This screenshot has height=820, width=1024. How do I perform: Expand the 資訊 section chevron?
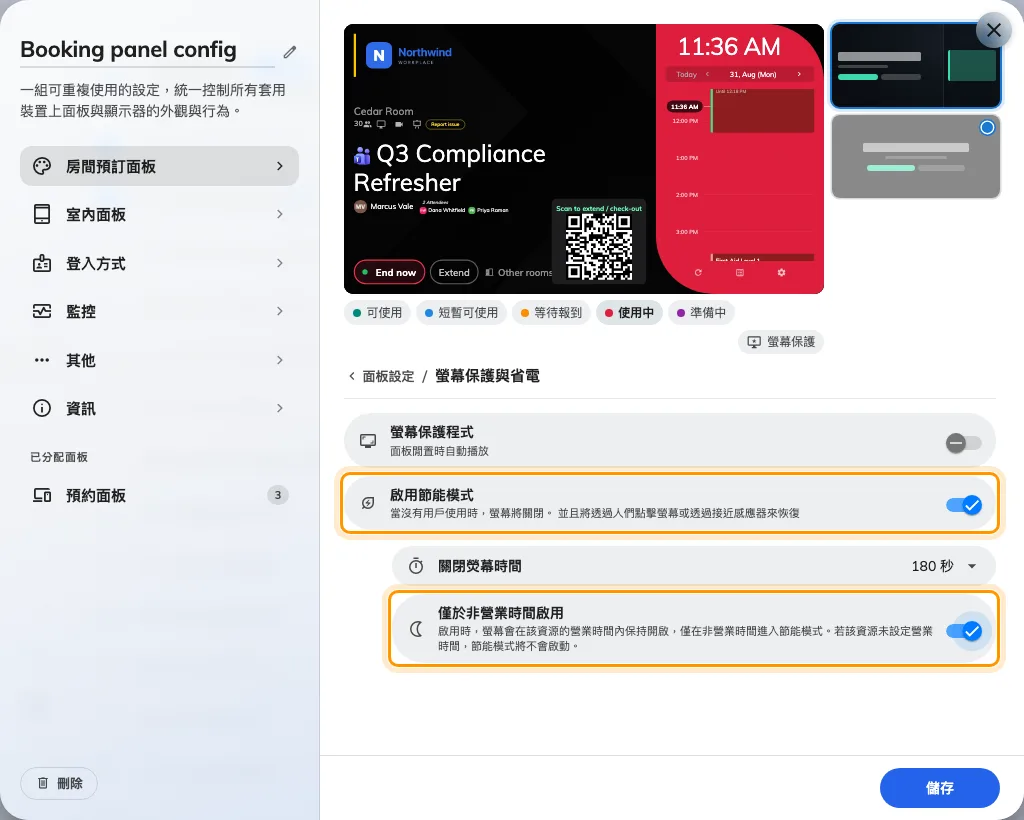(x=280, y=408)
